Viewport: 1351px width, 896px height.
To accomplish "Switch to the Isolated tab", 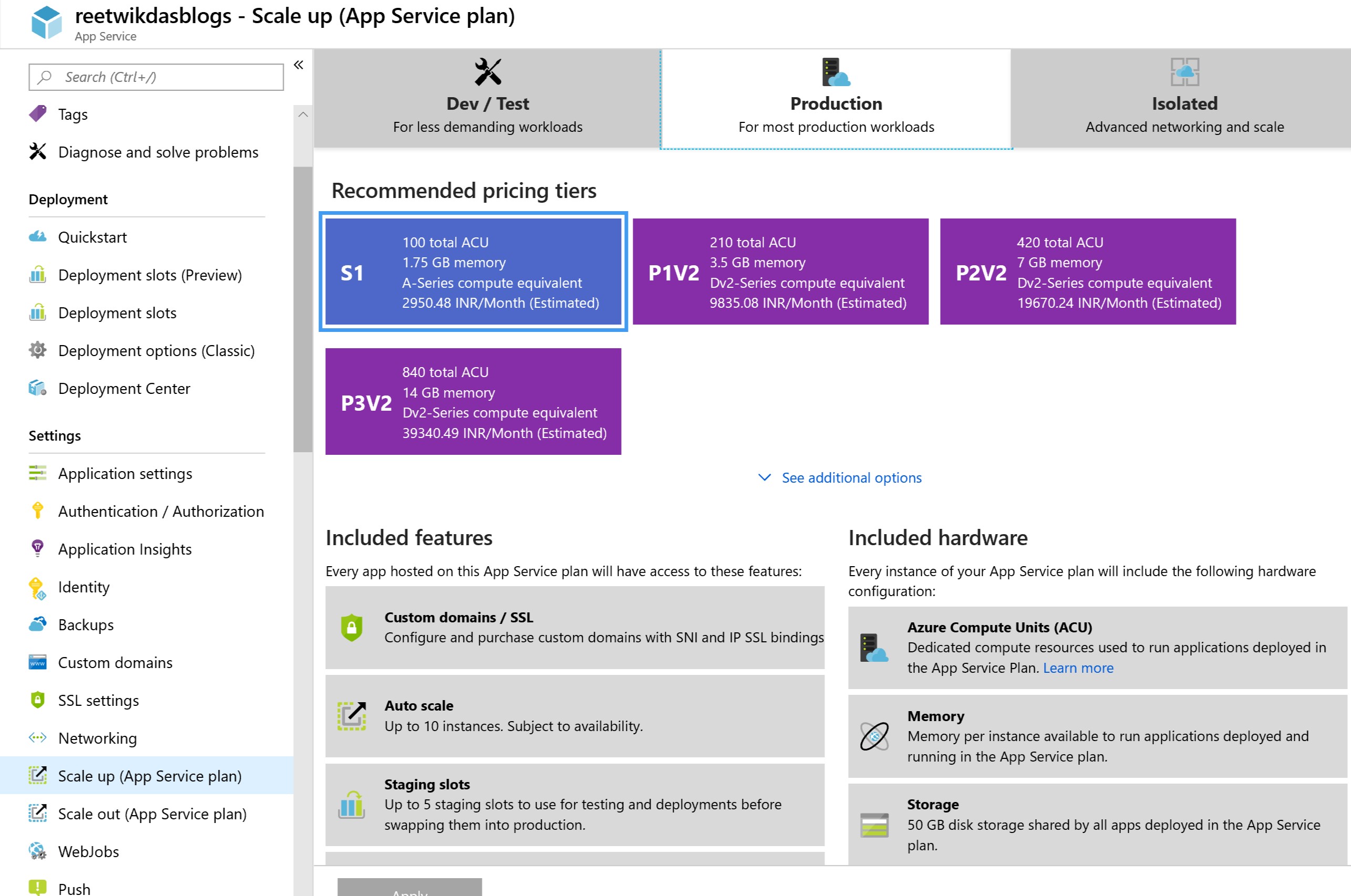I will [1183, 99].
